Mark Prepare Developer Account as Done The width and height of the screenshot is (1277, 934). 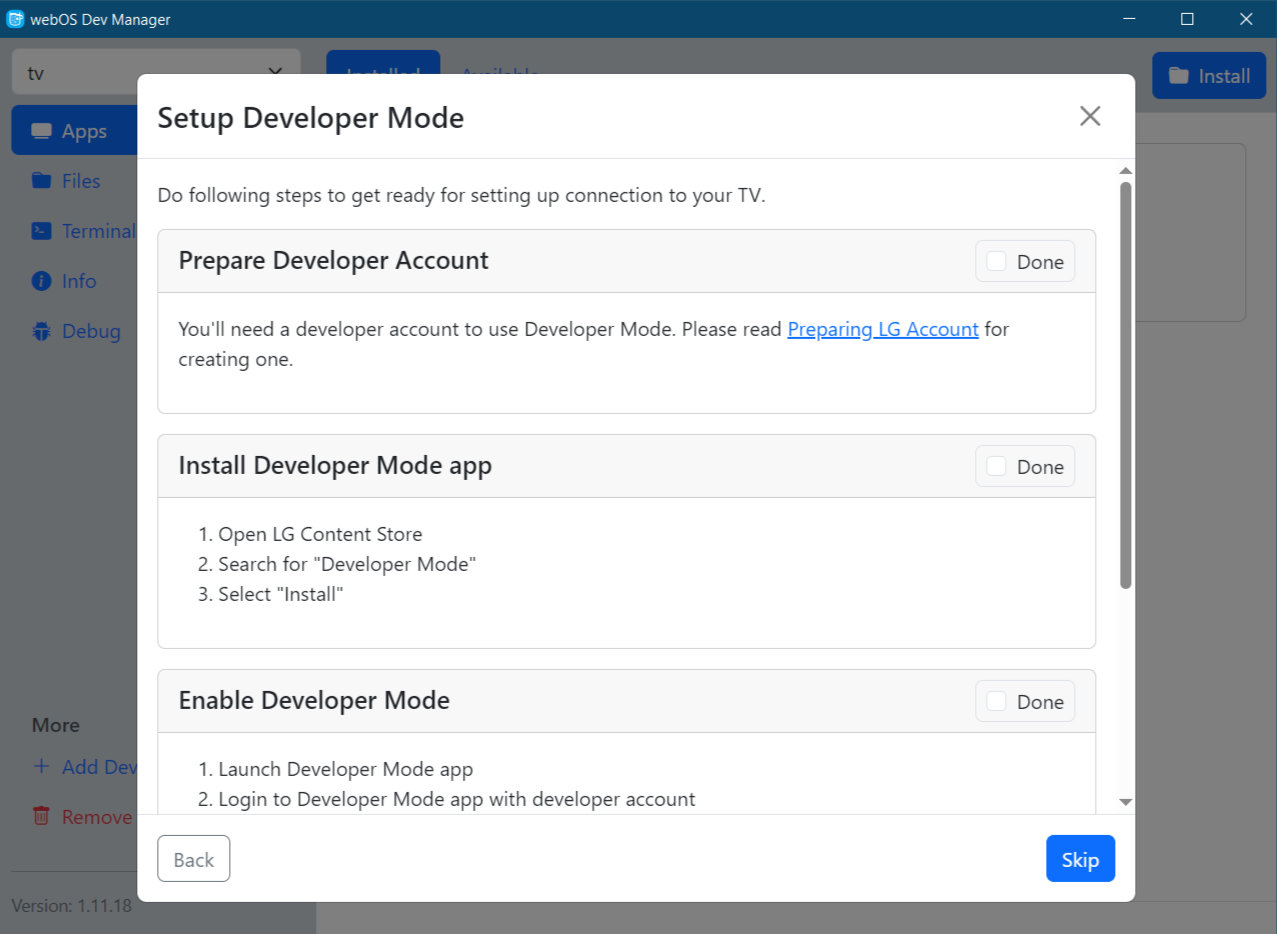997,261
